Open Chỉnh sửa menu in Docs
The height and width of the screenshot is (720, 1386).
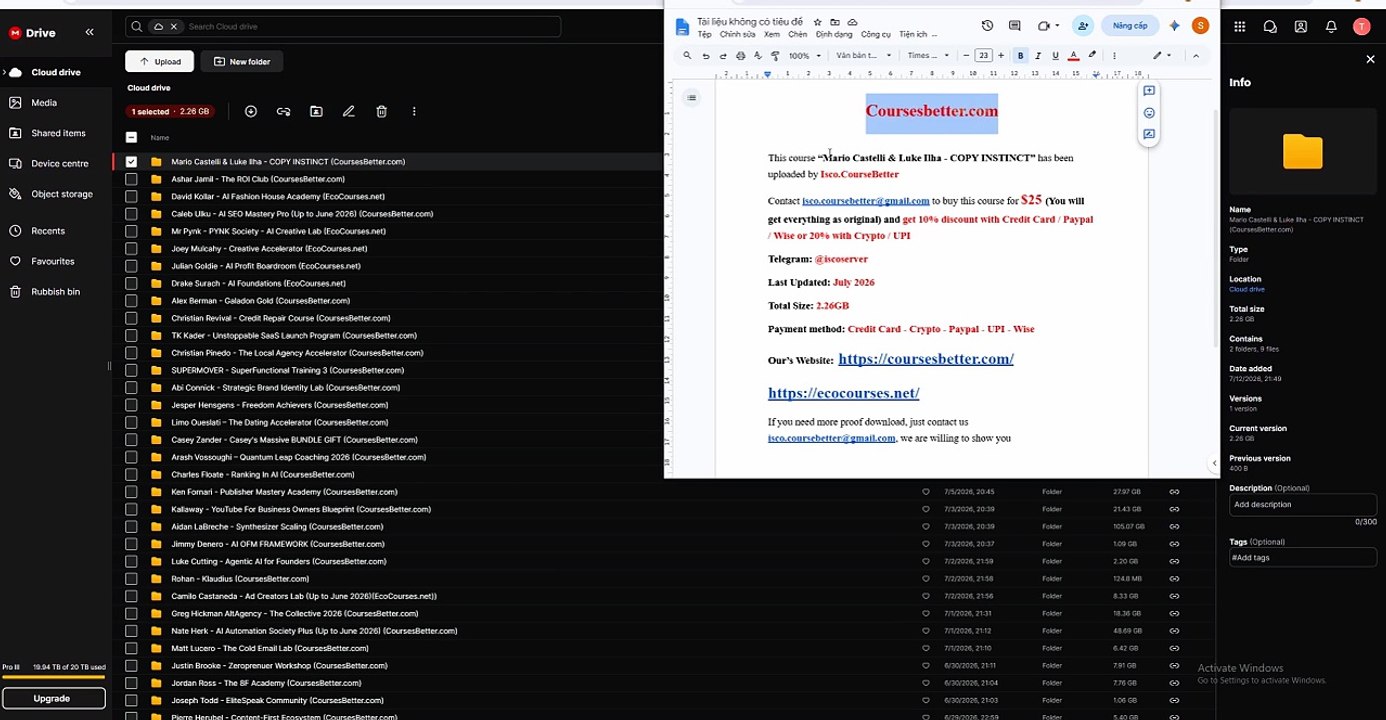[x=738, y=34]
